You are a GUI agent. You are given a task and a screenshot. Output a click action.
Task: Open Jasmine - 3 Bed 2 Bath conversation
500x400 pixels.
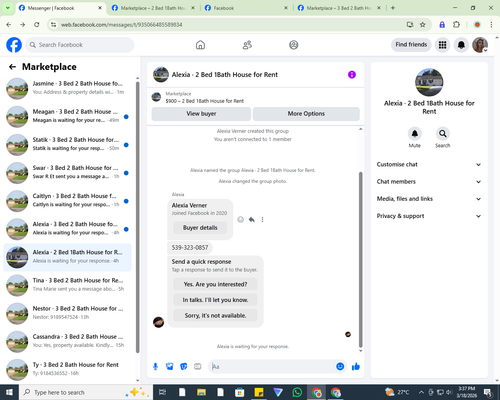(x=67, y=88)
